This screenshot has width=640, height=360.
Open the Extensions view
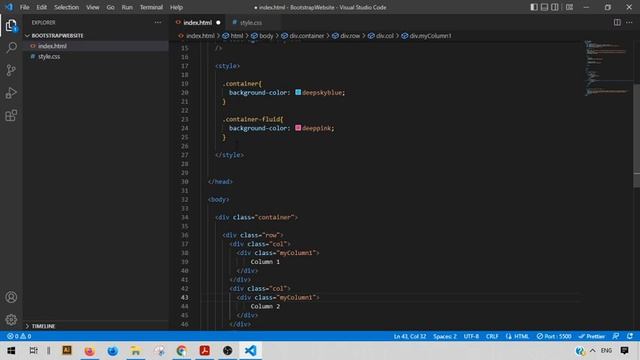point(11,116)
